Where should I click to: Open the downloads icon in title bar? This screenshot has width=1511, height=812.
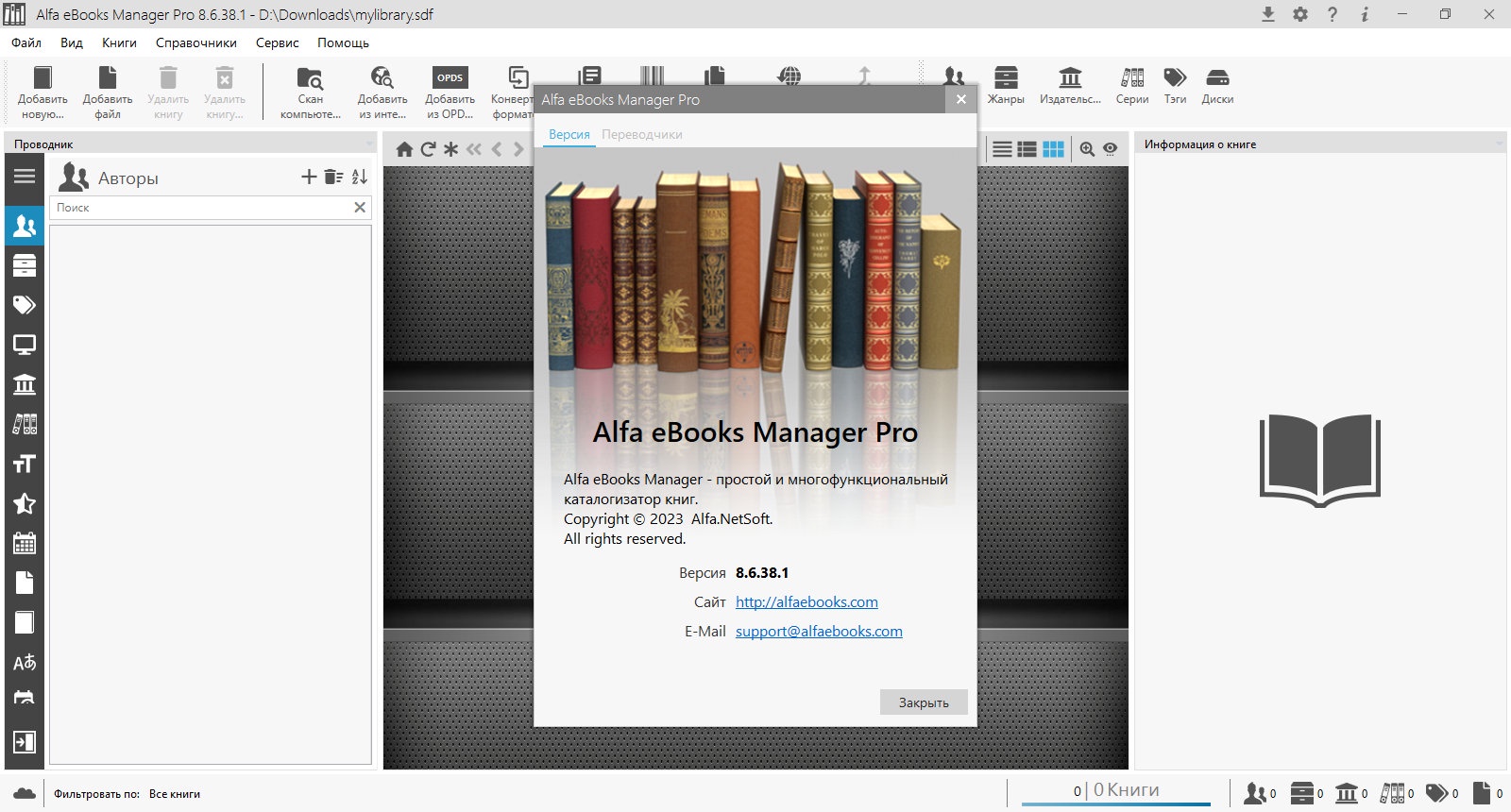(x=1268, y=14)
